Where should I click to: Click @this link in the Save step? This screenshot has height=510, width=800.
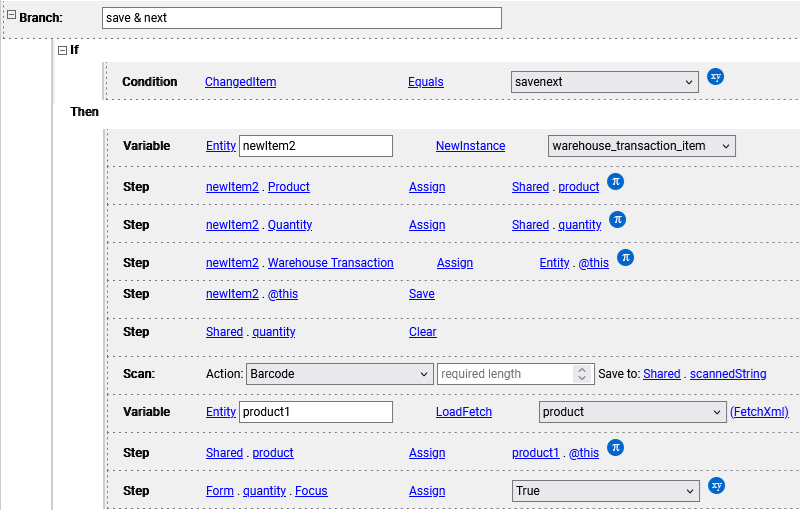click(x=283, y=294)
